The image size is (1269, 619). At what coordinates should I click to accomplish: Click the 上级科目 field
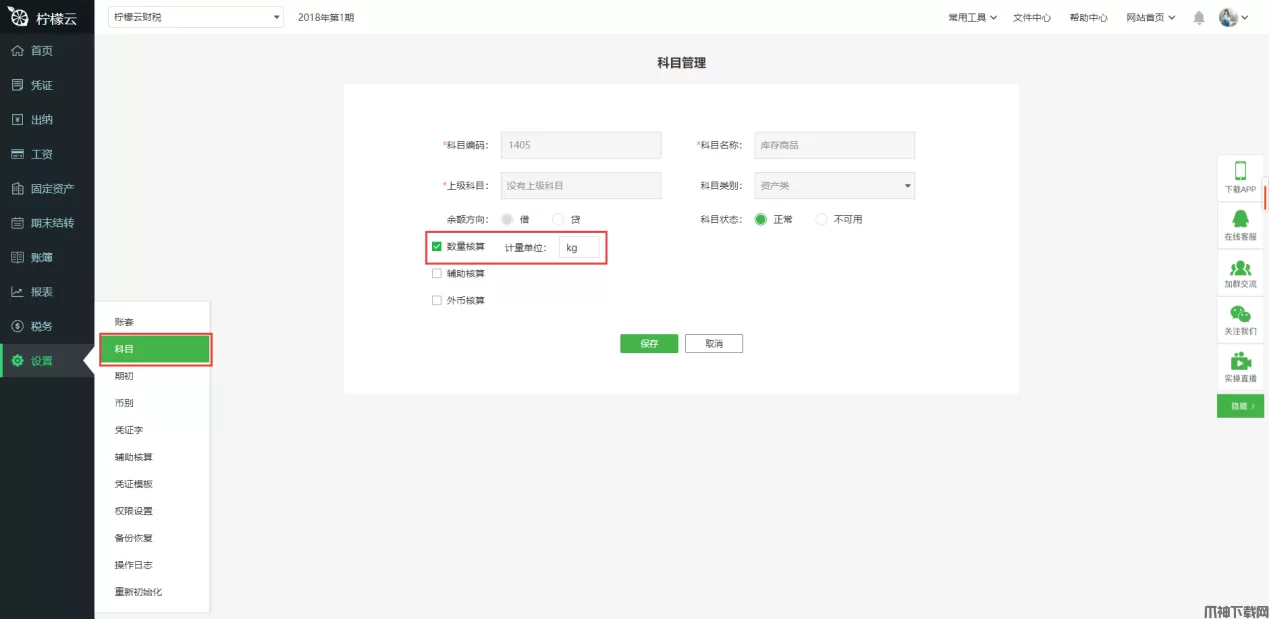coord(581,185)
